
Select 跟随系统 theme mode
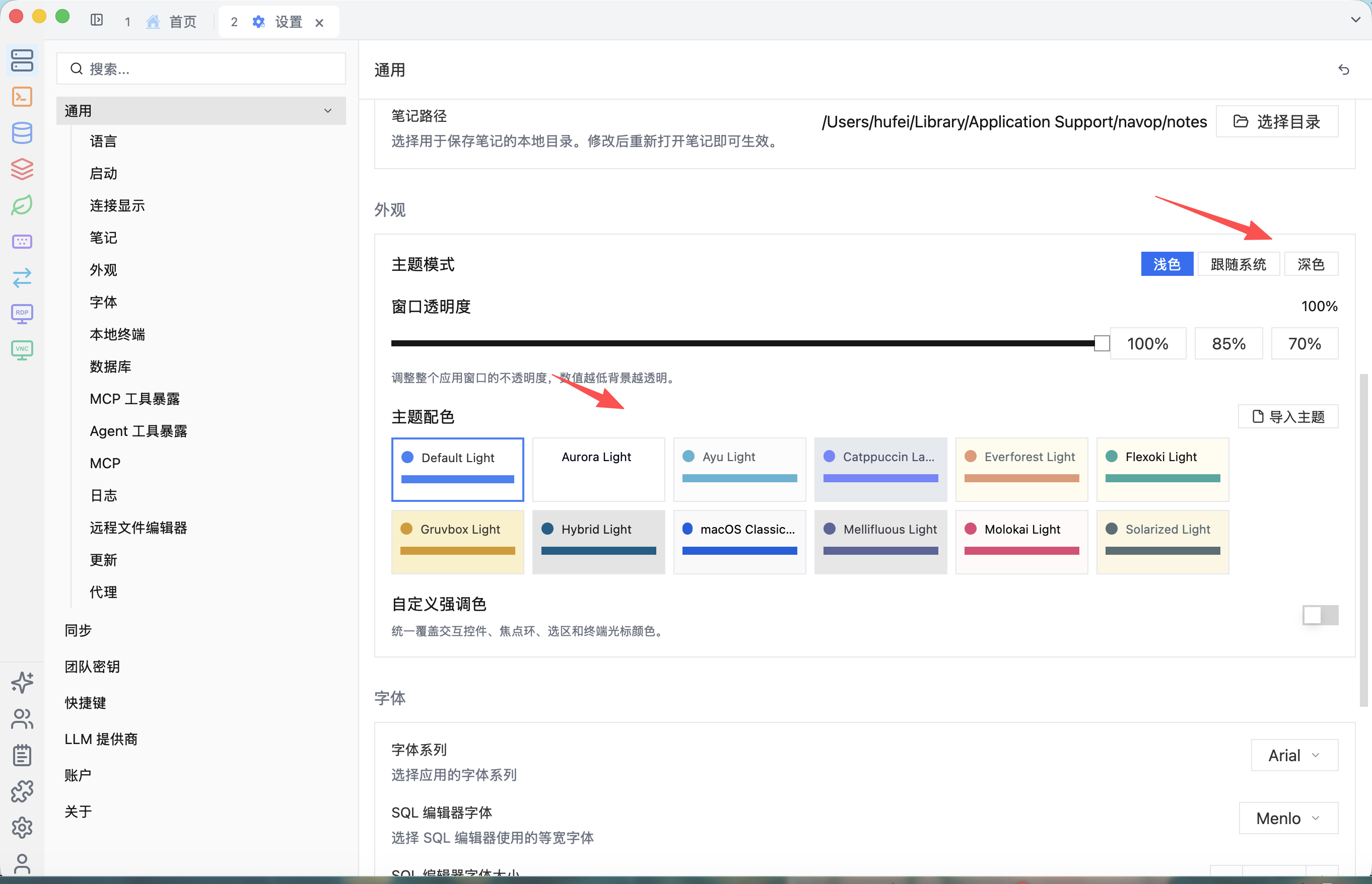(x=1238, y=264)
